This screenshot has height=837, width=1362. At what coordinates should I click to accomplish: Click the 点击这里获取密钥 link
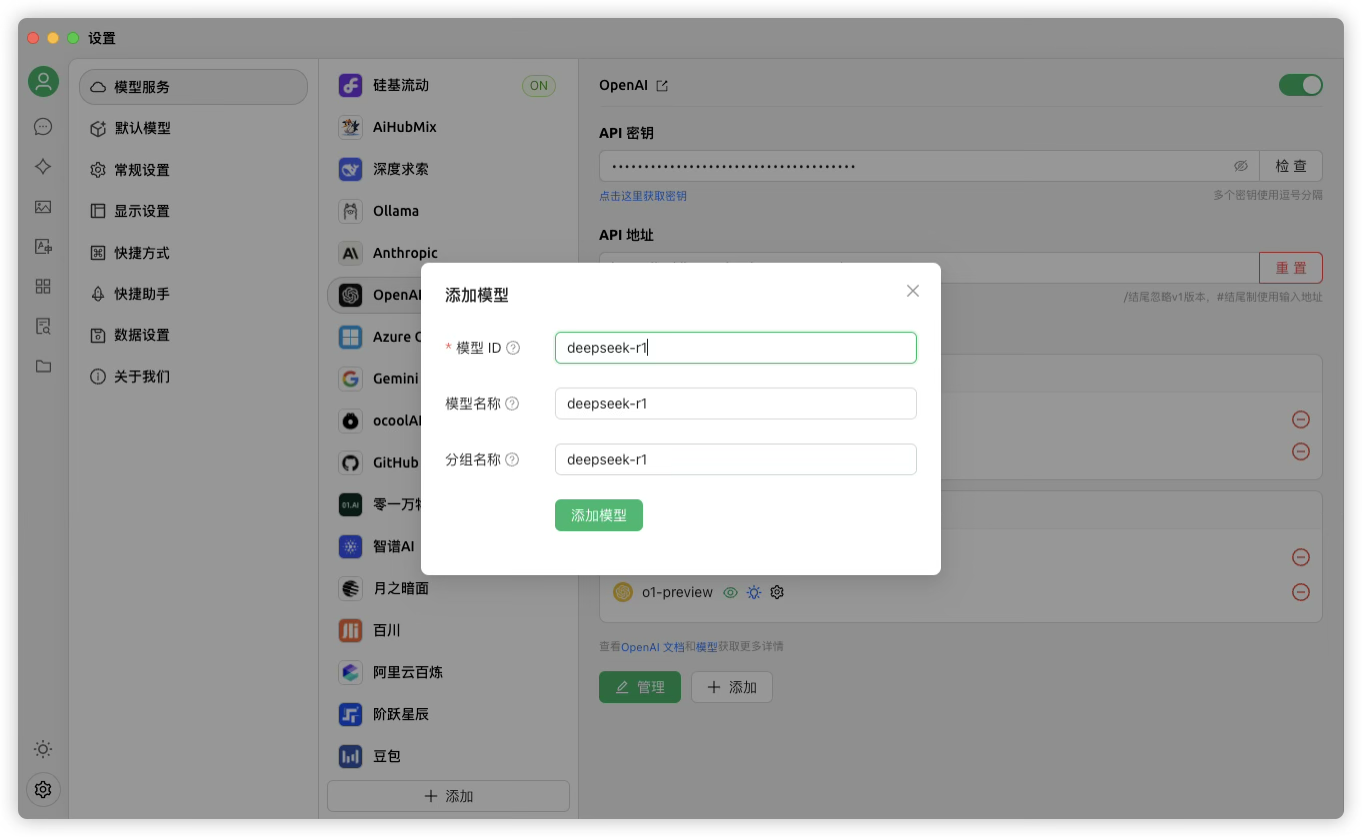click(643, 196)
